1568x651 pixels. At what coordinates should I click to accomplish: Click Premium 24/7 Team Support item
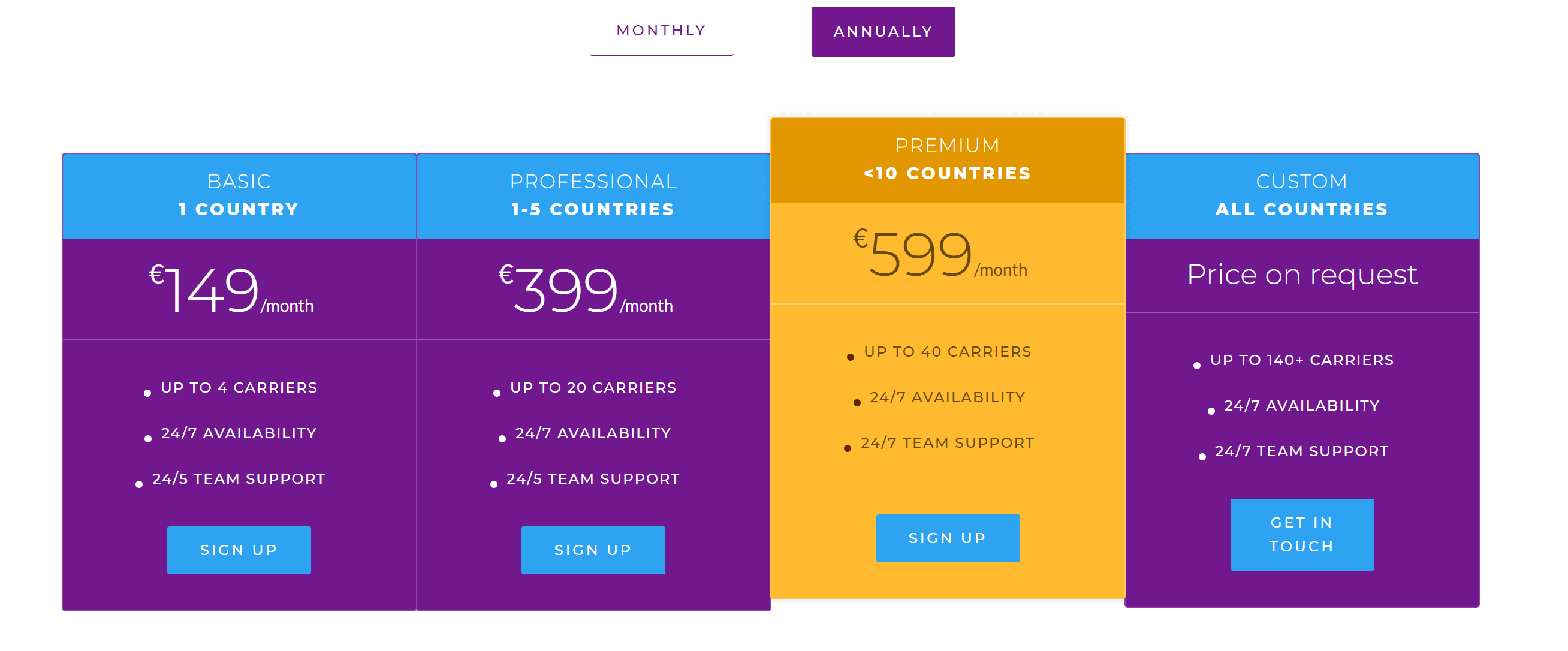coord(948,444)
